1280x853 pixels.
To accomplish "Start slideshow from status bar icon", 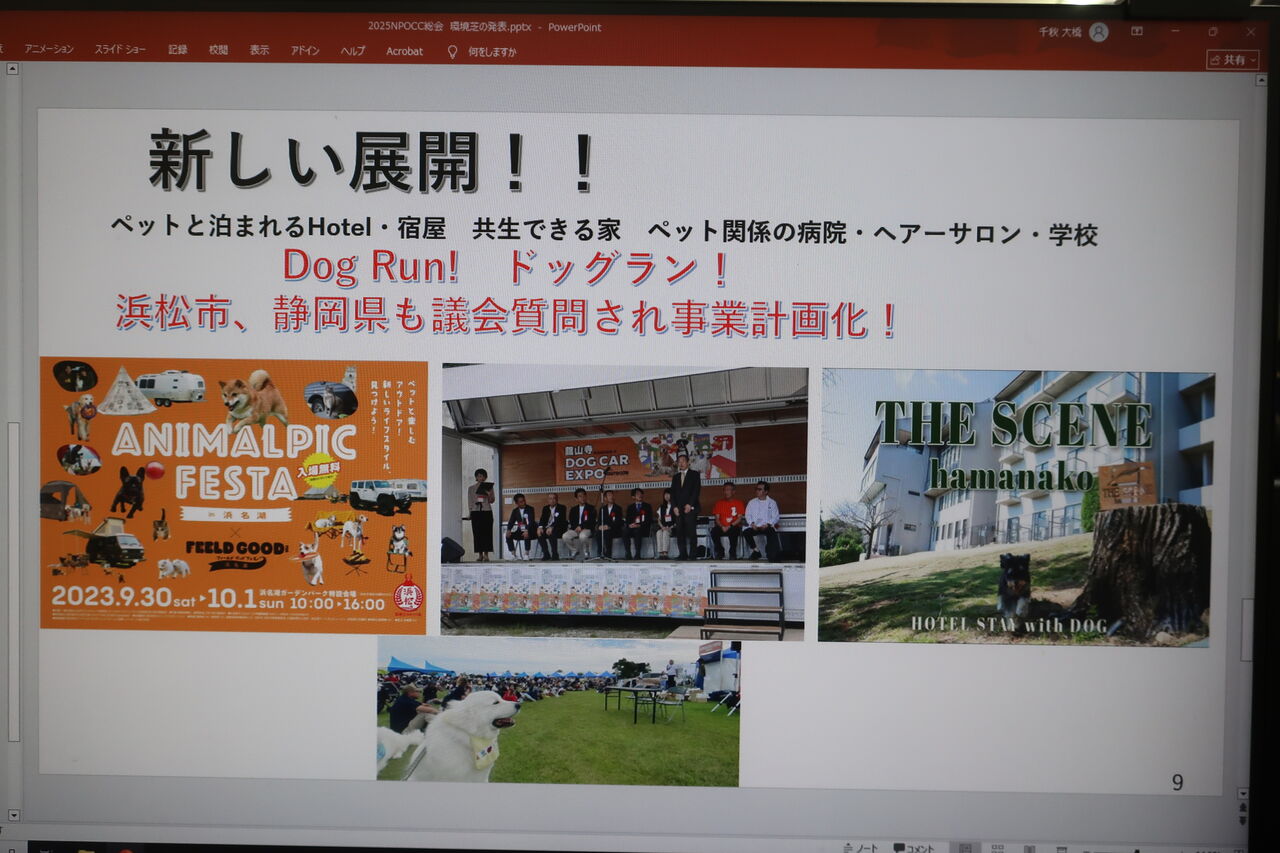I will [1062, 848].
